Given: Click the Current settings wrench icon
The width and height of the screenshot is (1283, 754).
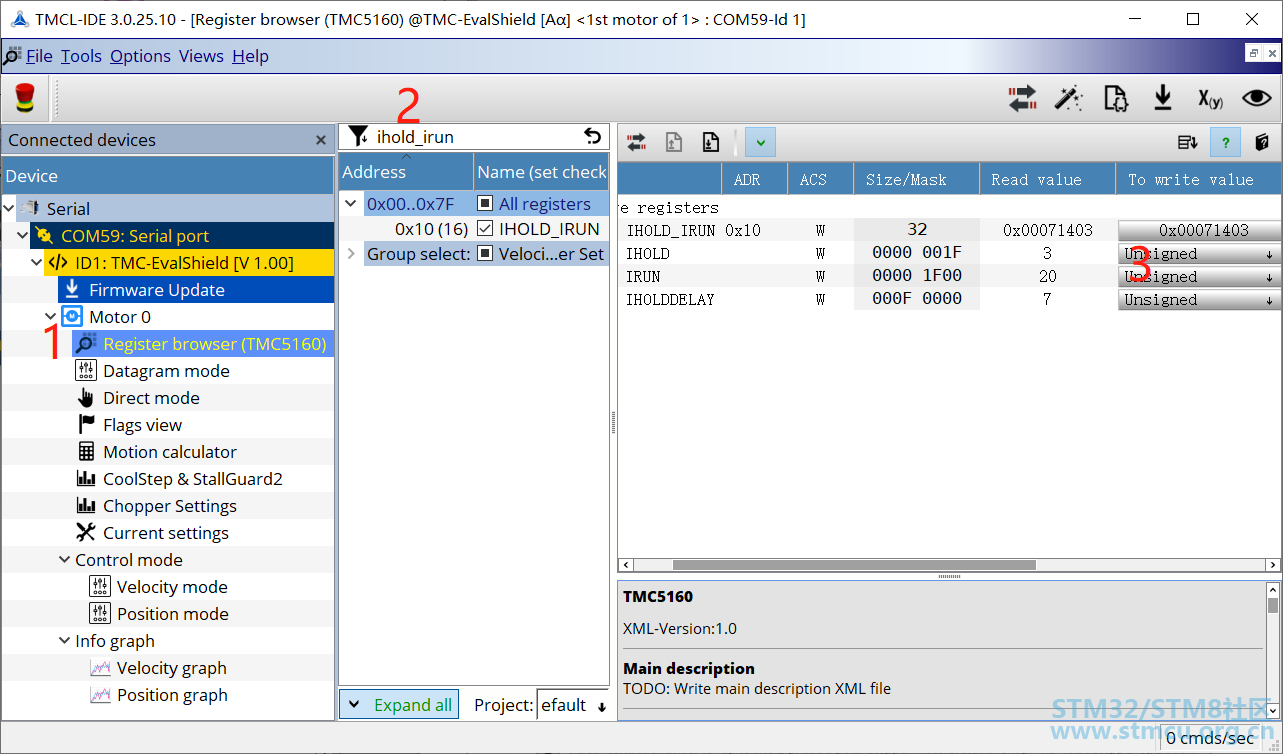Looking at the screenshot, I should click(x=86, y=533).
